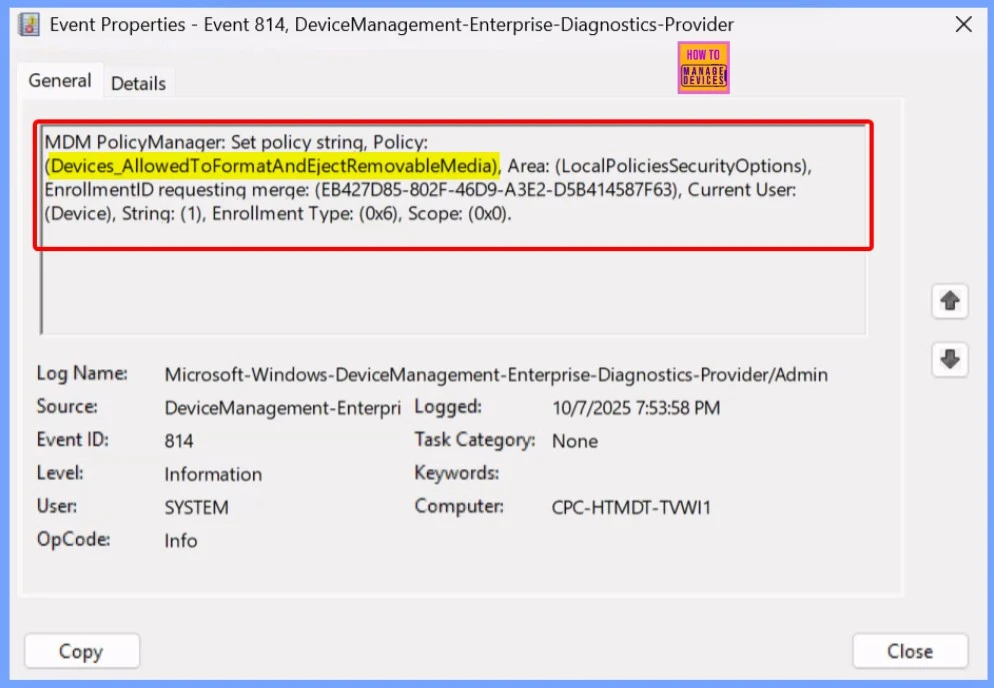The image size is (994, 688).
Task: Click the Event ID value 814
Action: pos(179,441)
